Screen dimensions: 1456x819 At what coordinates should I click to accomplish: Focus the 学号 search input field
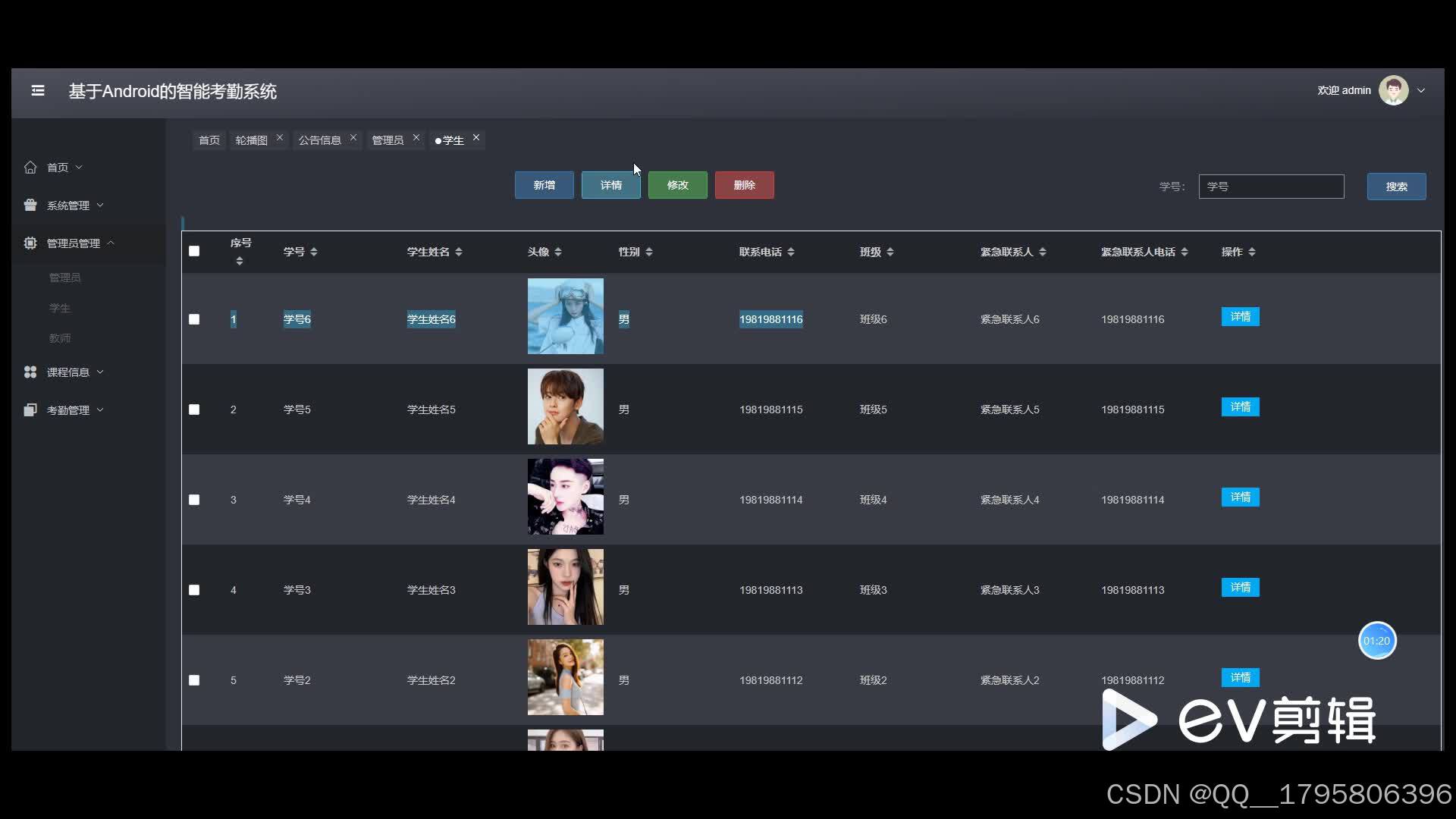[x=1272, y=187]
